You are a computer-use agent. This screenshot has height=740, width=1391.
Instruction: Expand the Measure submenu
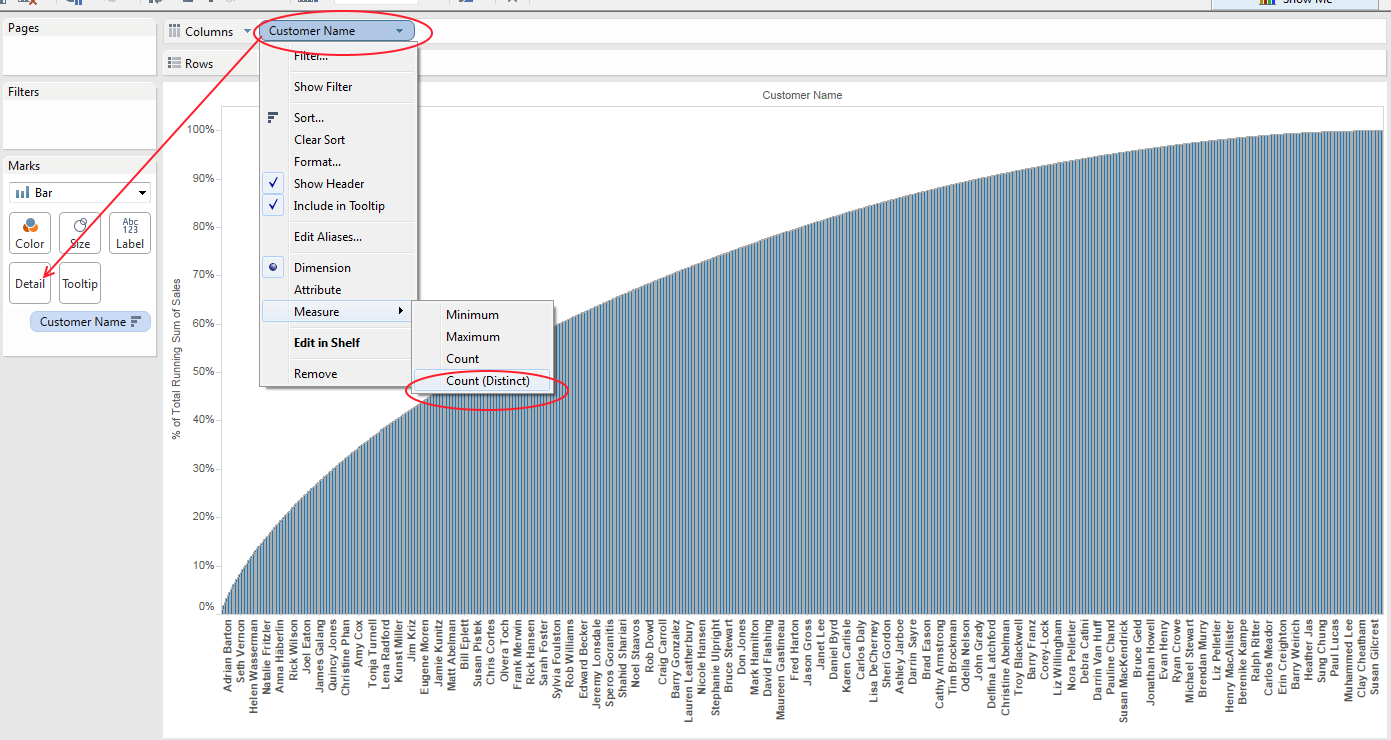337,312
